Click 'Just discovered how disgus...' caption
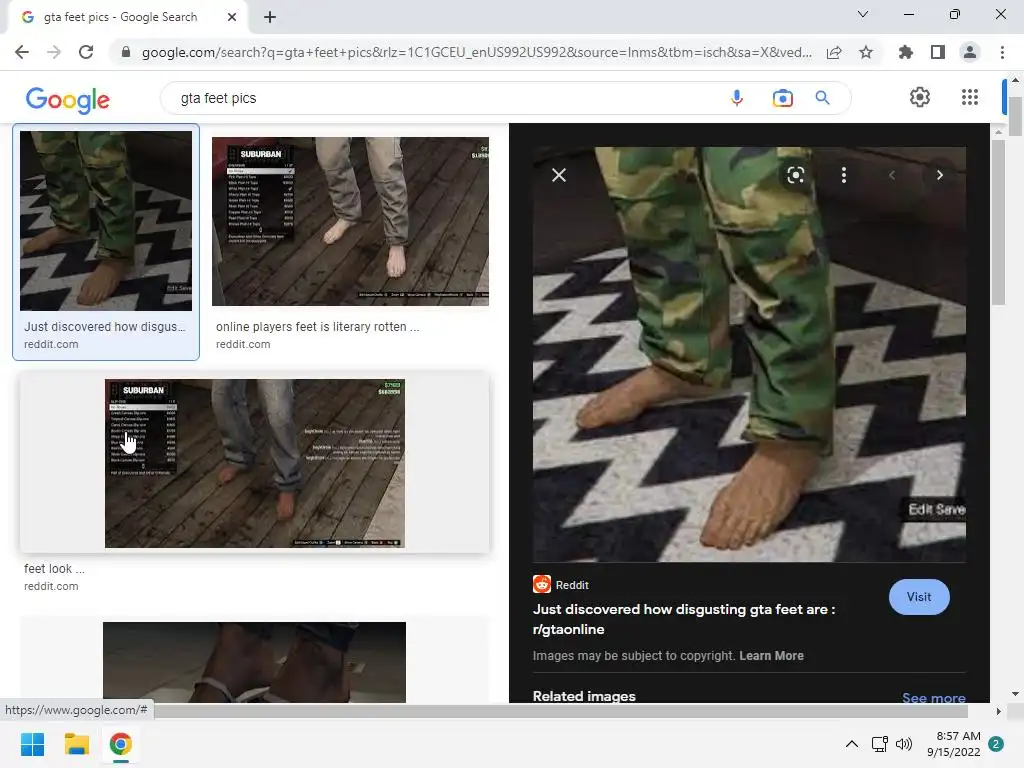Screen dimensions: 1024x768 pos(104,327)
